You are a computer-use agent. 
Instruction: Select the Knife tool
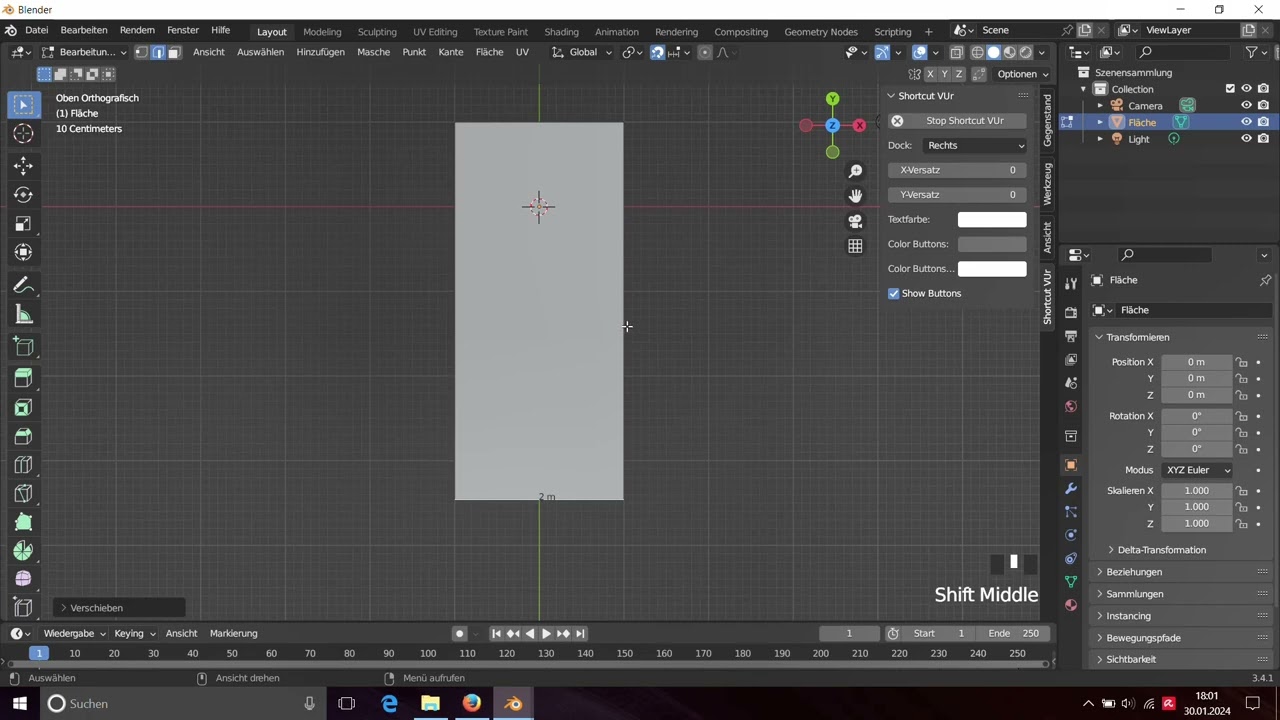[24, 494]
